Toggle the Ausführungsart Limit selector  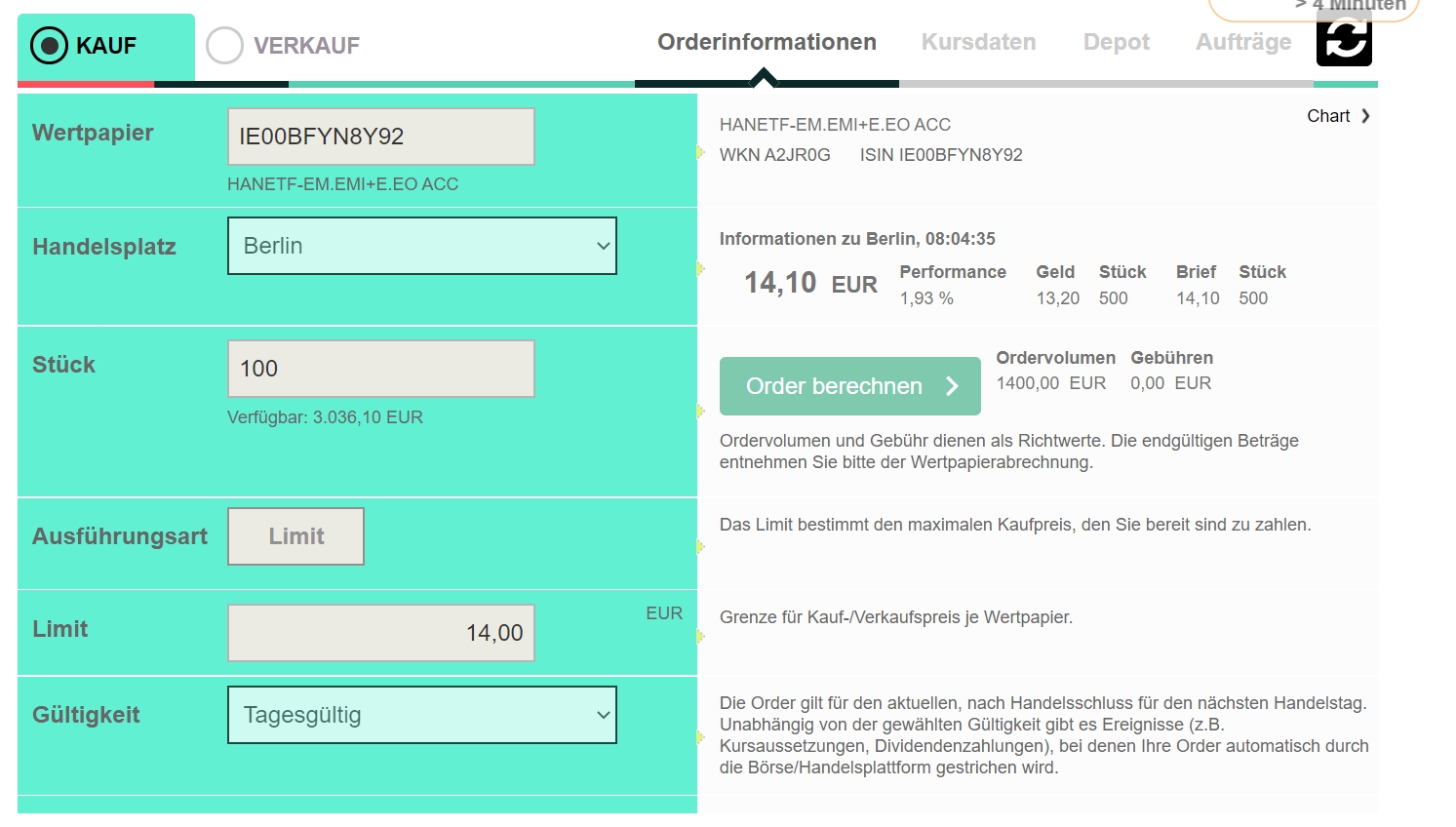pos(295,536)
